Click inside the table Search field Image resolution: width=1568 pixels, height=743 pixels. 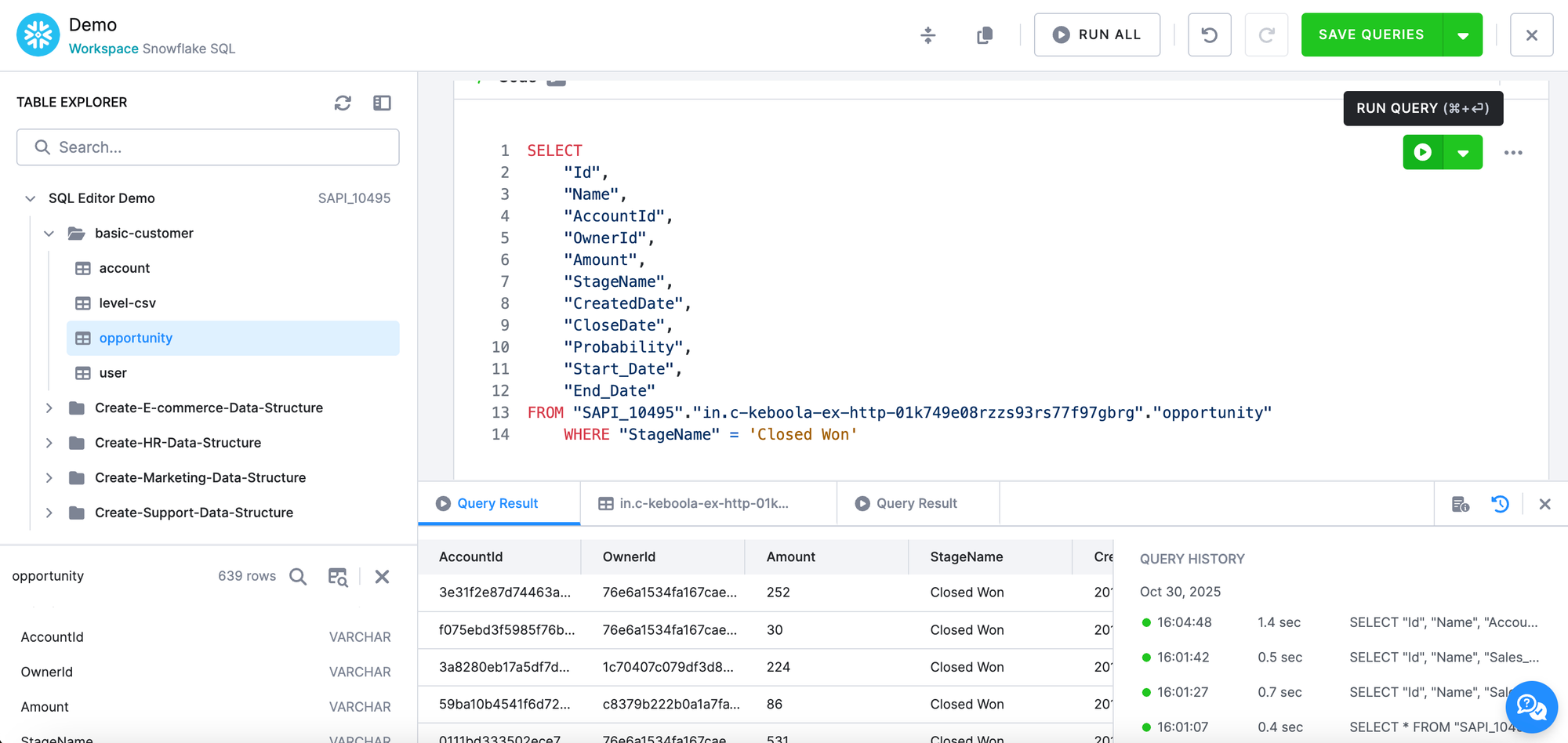coord(207,147)
